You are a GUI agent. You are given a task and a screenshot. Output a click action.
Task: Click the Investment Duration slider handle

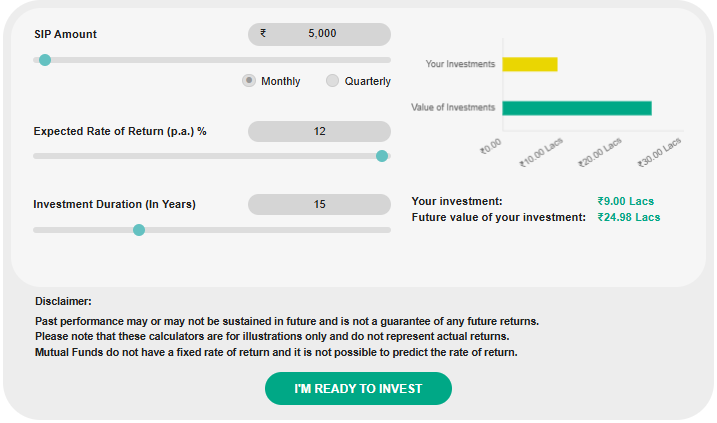[x=139, y=230]
